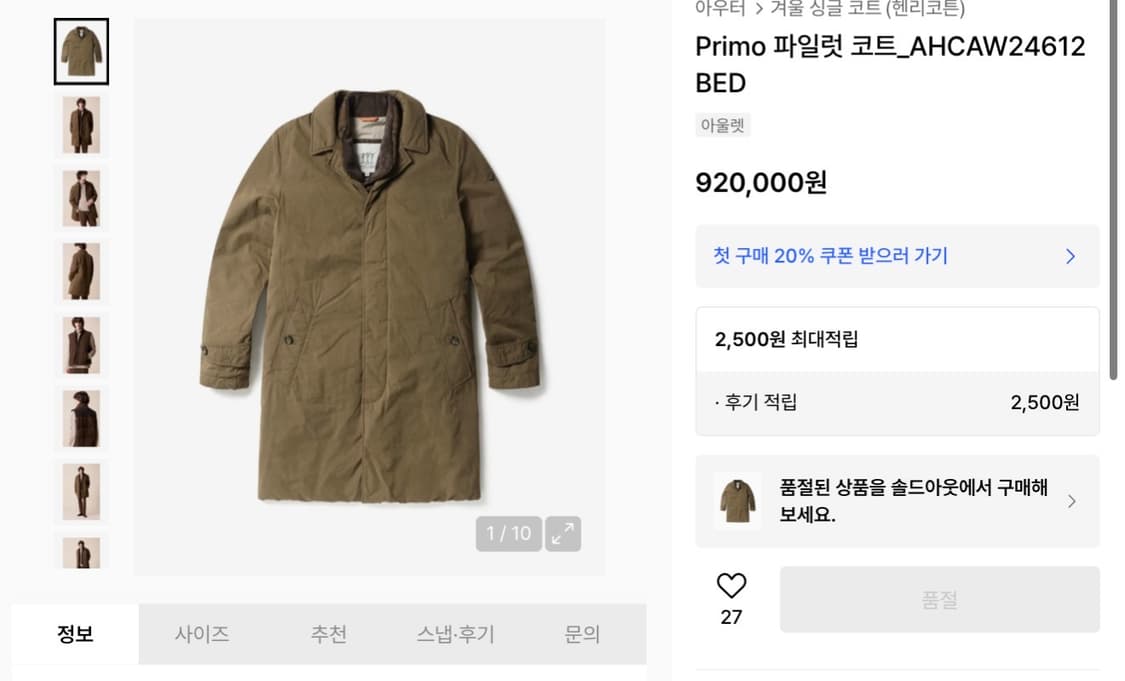Go to the 스냅·후기 tab
1125x681 pixels.
coord(455,634)
